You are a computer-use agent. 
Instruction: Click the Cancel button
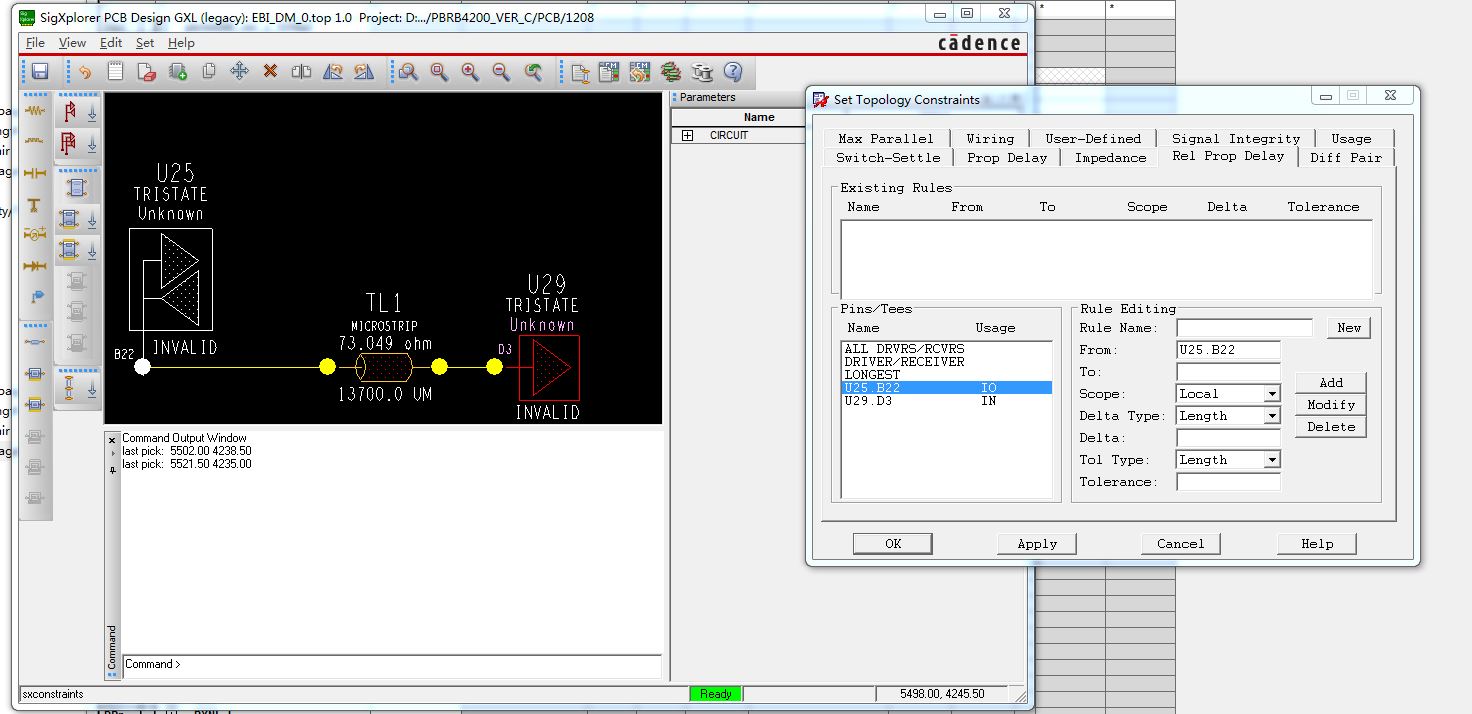click(x=1181, y=543)
